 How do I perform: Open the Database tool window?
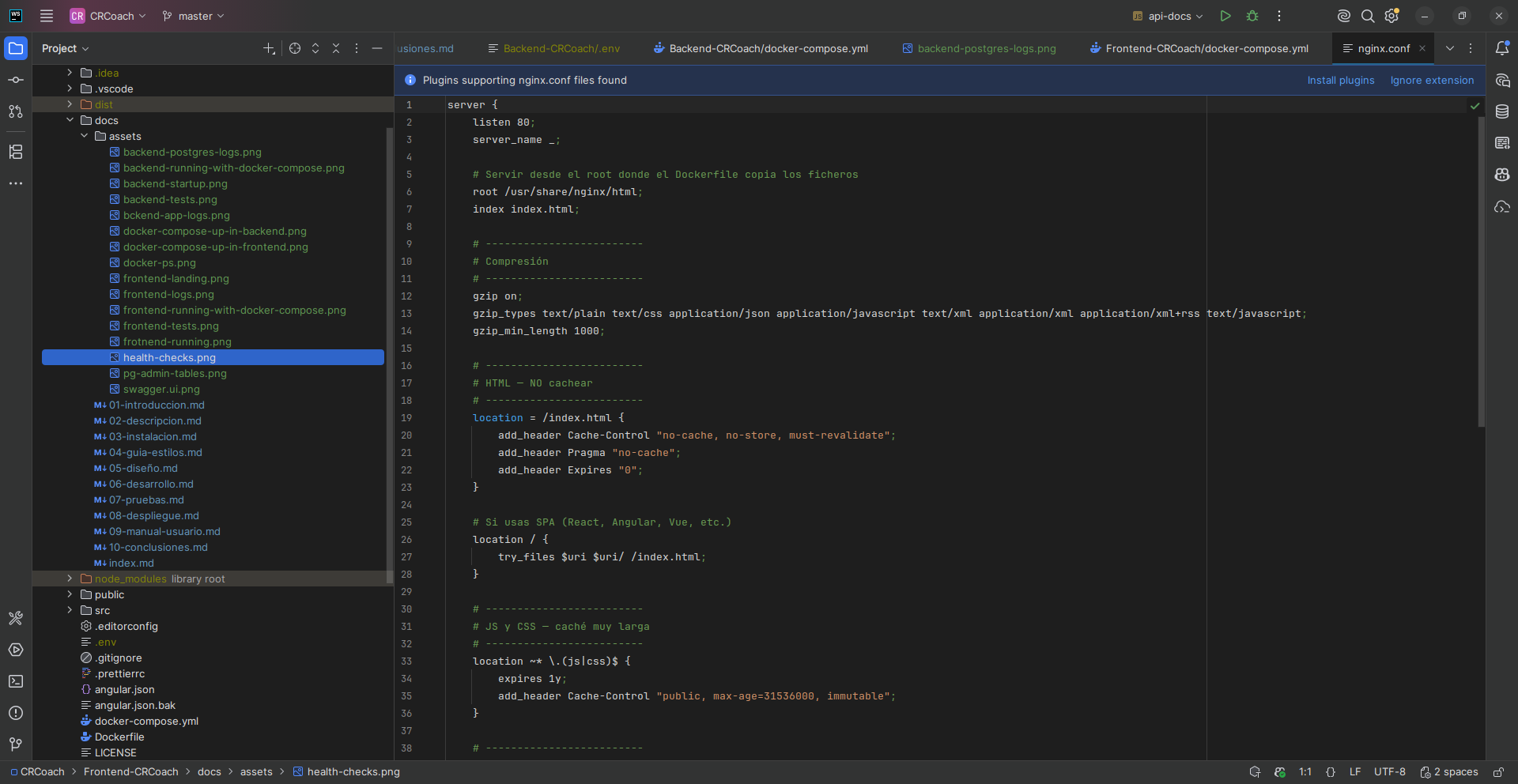coord(1502,111)
